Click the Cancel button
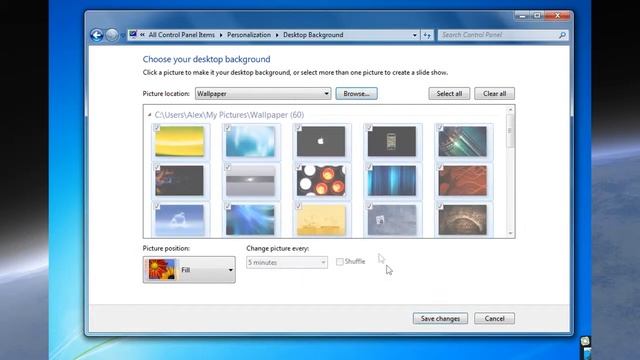The image size is (640, 360). tap(494, 318)
